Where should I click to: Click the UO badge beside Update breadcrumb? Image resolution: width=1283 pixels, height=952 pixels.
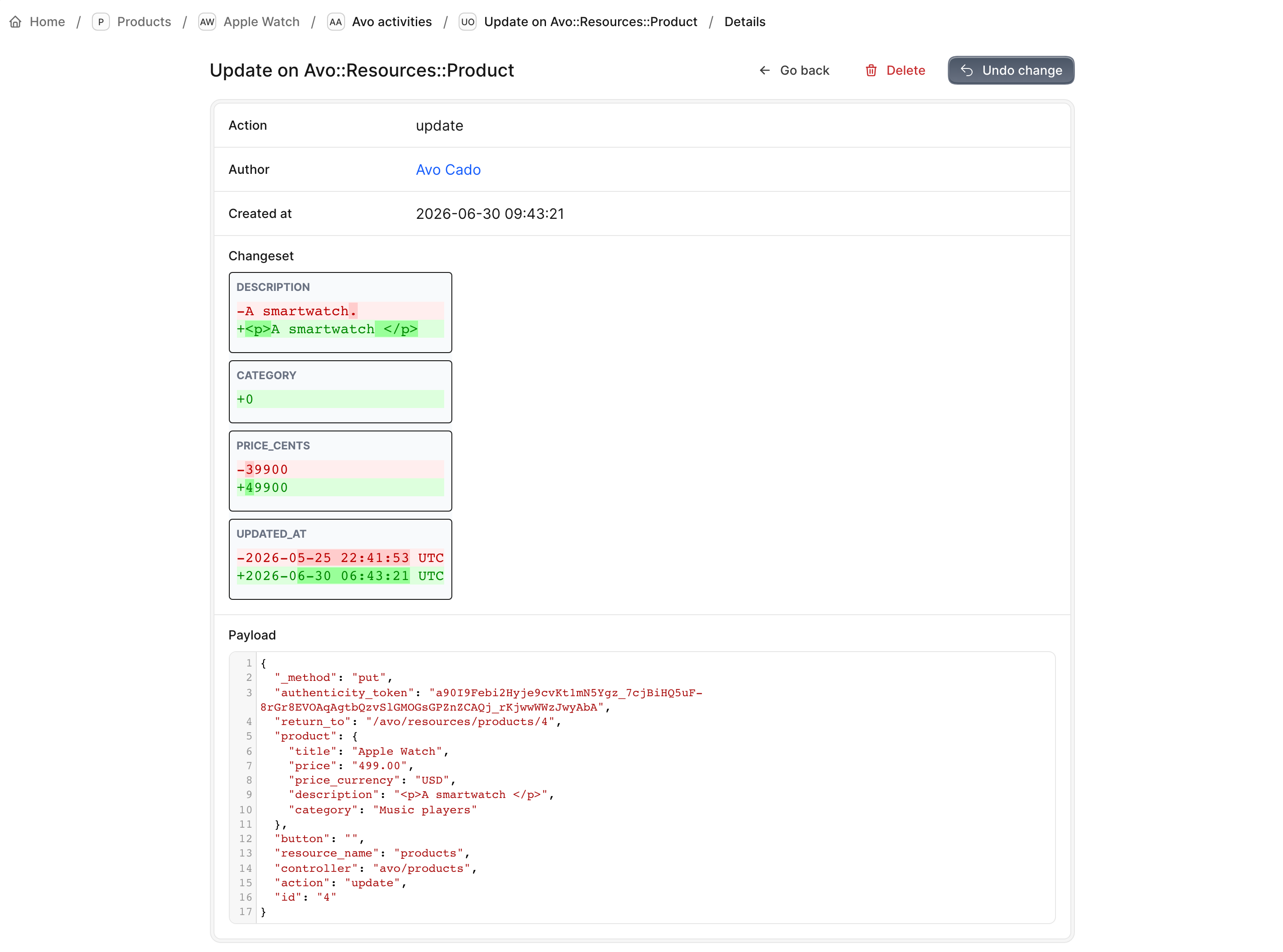468,22
